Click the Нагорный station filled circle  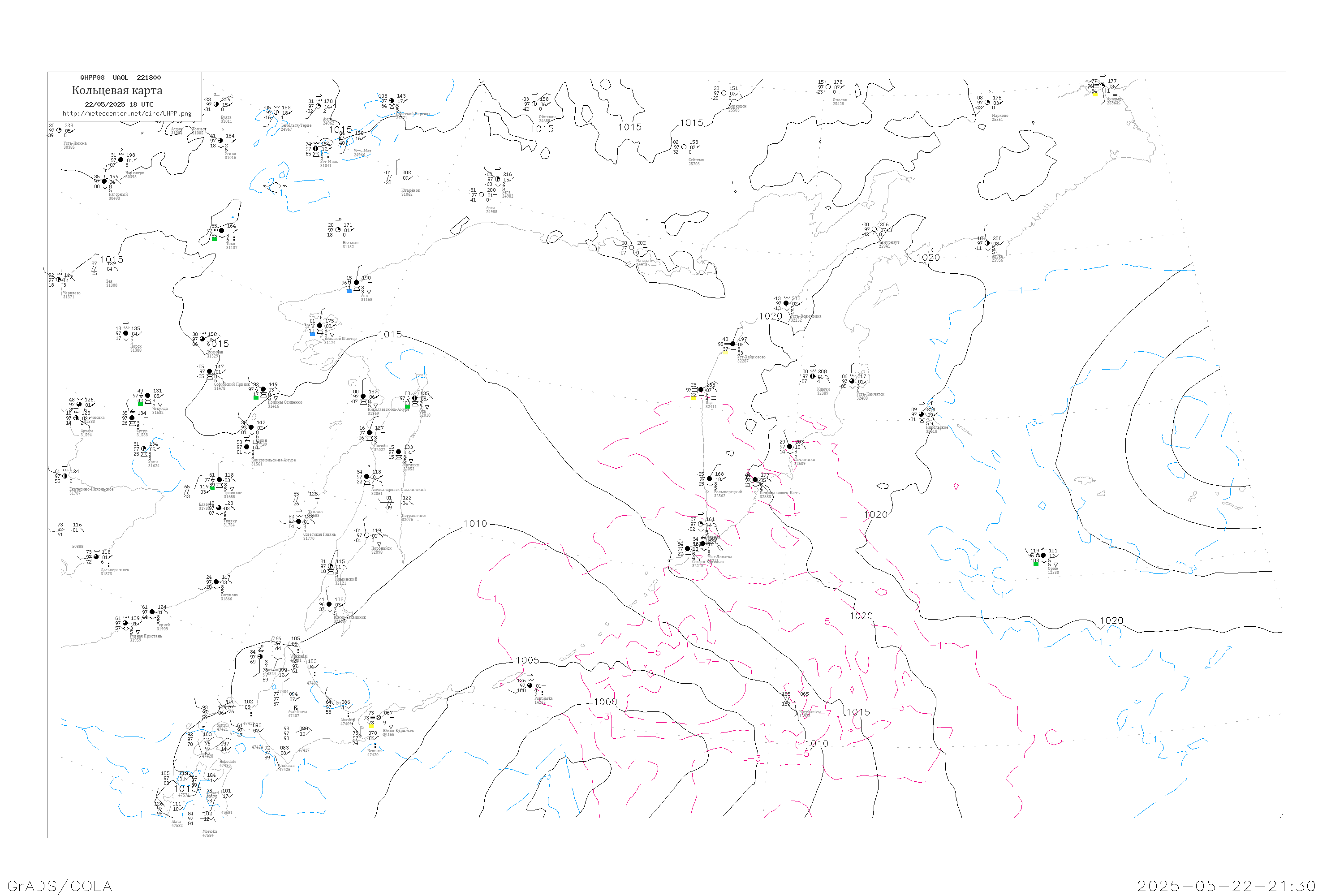coord(104,182)
